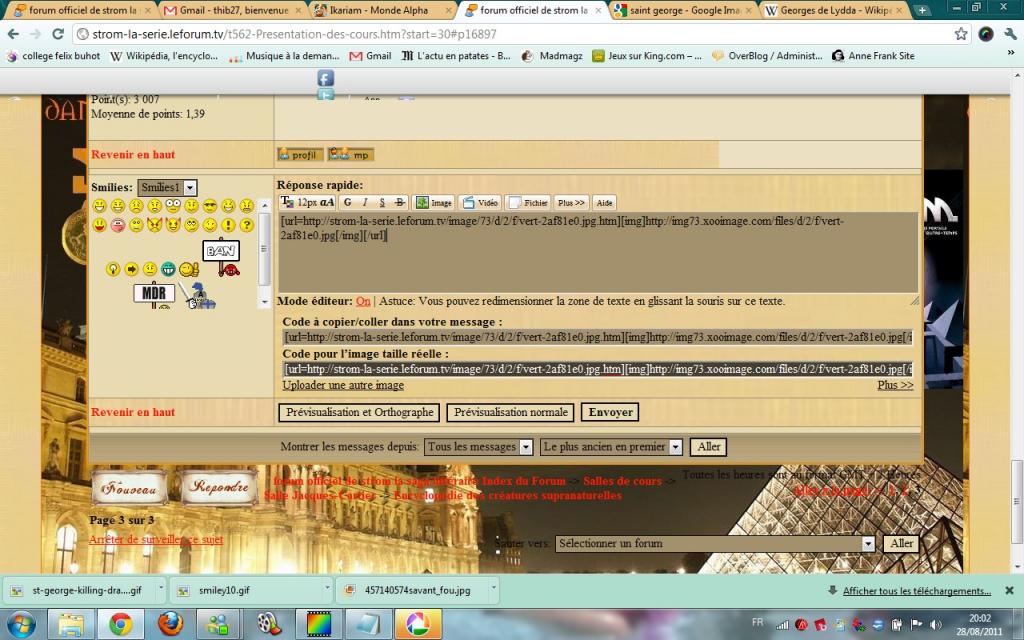
Task: Select the Code à copier/coller field
Action: point(598,337)
